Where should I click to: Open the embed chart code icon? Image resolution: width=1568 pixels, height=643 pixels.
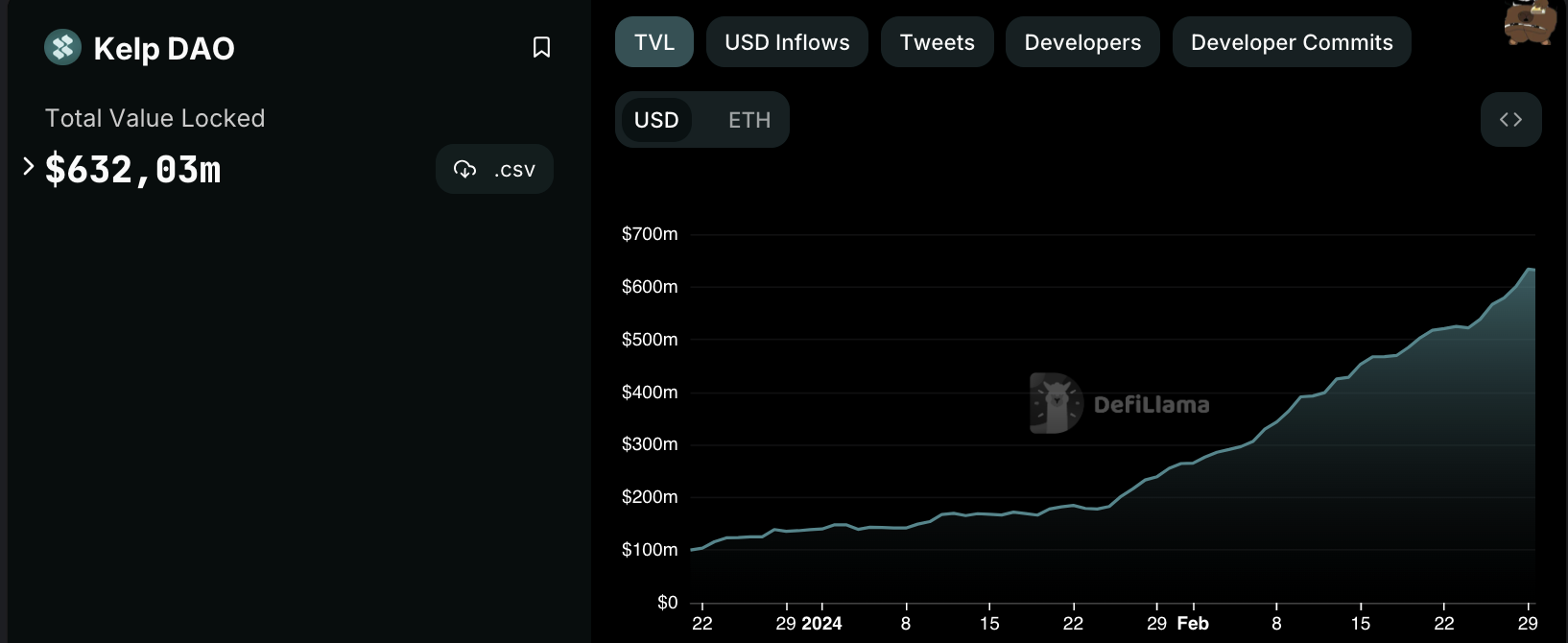click(1510, 120)
